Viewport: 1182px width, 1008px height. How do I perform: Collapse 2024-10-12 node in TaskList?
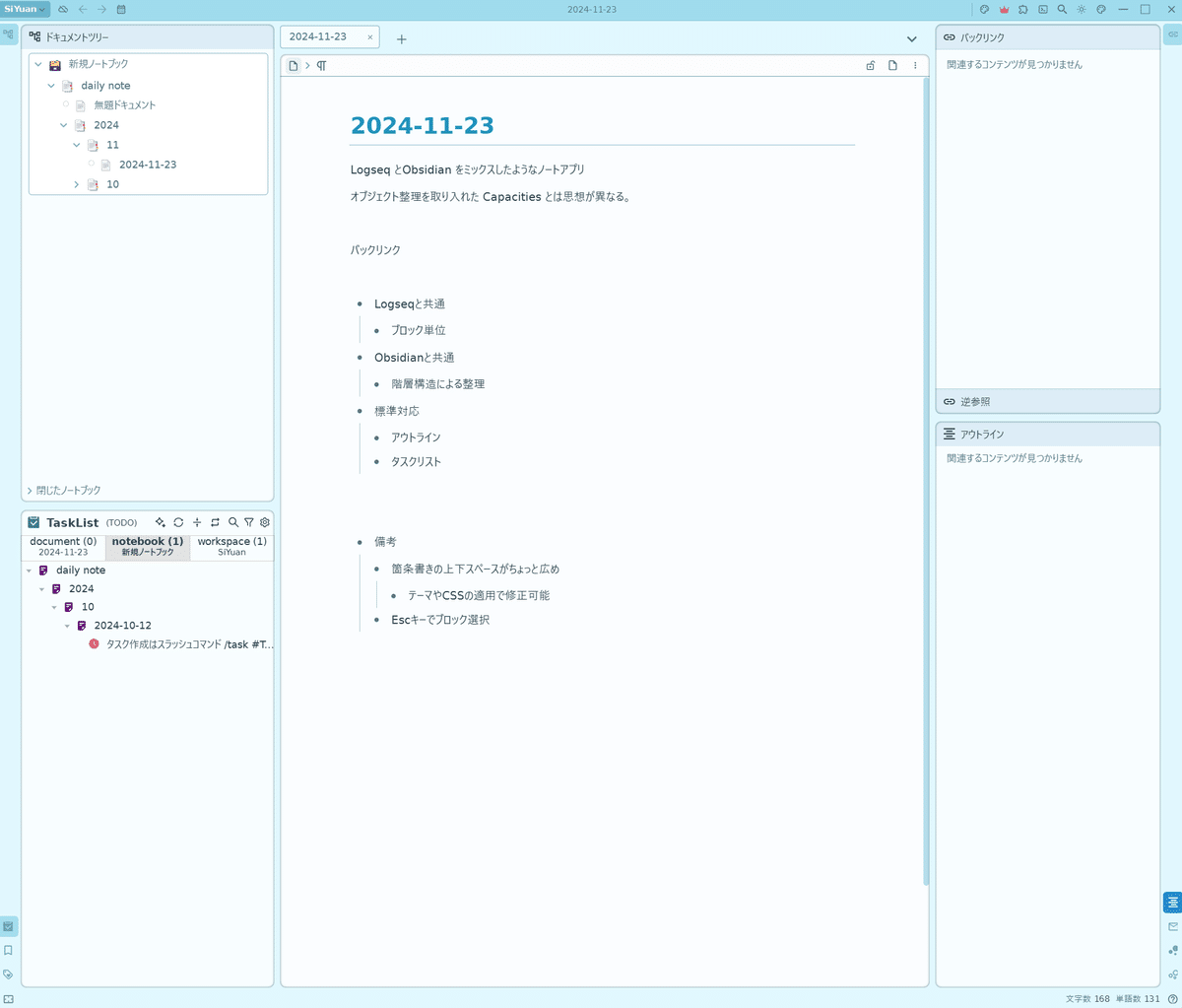pos(68,626)
